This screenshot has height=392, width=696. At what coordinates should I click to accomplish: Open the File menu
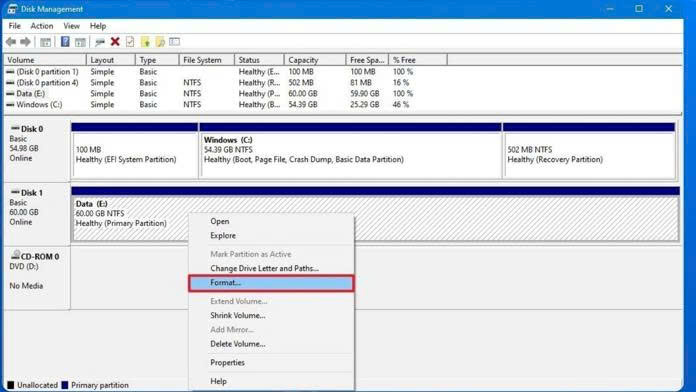tap(15, 26)
